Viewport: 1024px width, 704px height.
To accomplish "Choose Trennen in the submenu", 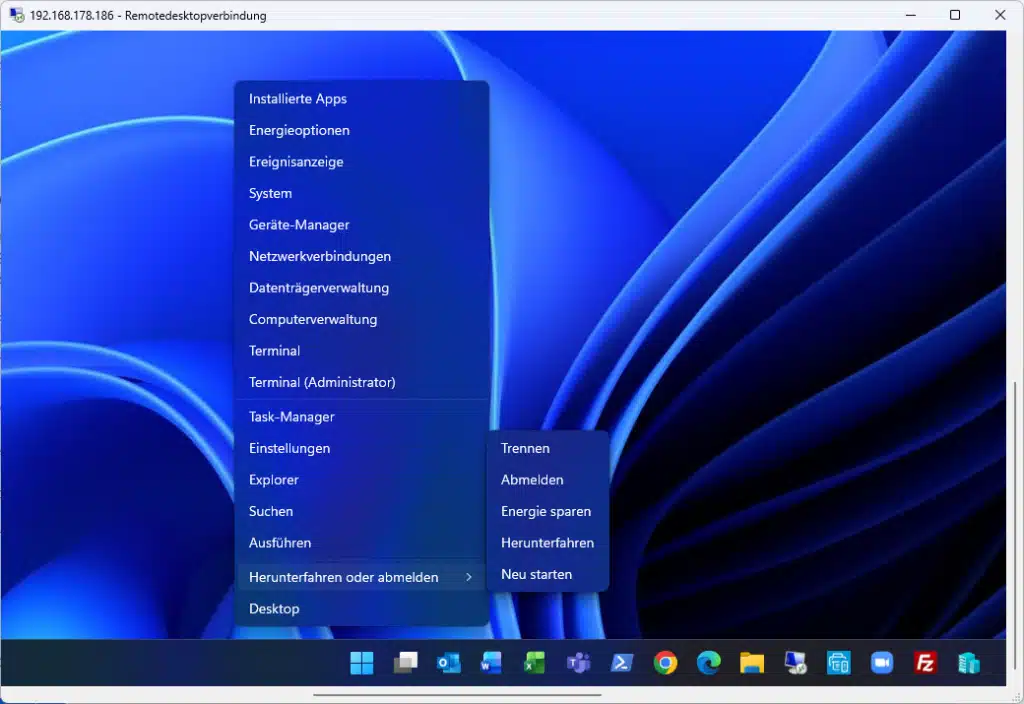I will coord(547,448).
